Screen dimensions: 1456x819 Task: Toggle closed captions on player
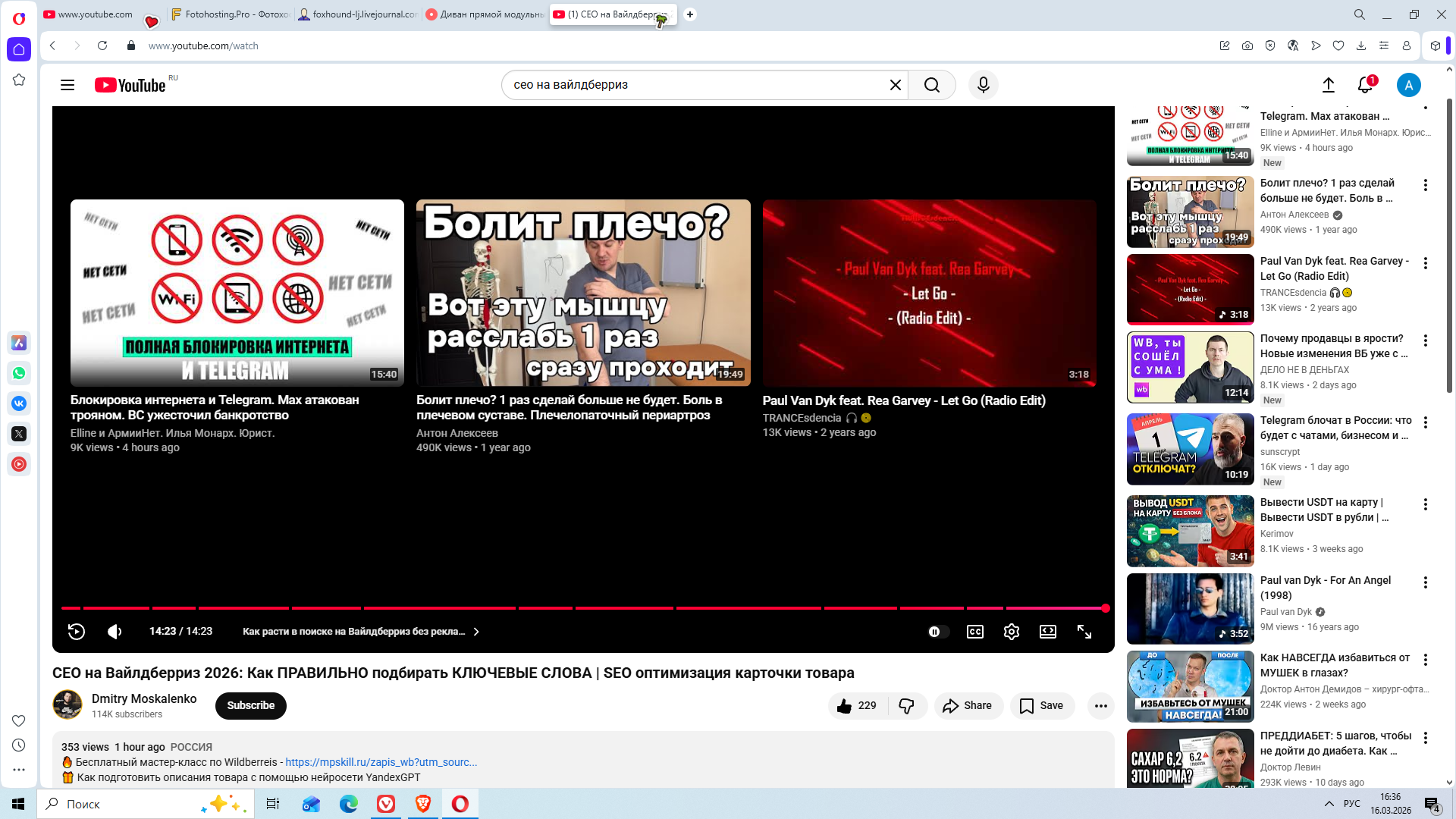(x=974, y=632)
